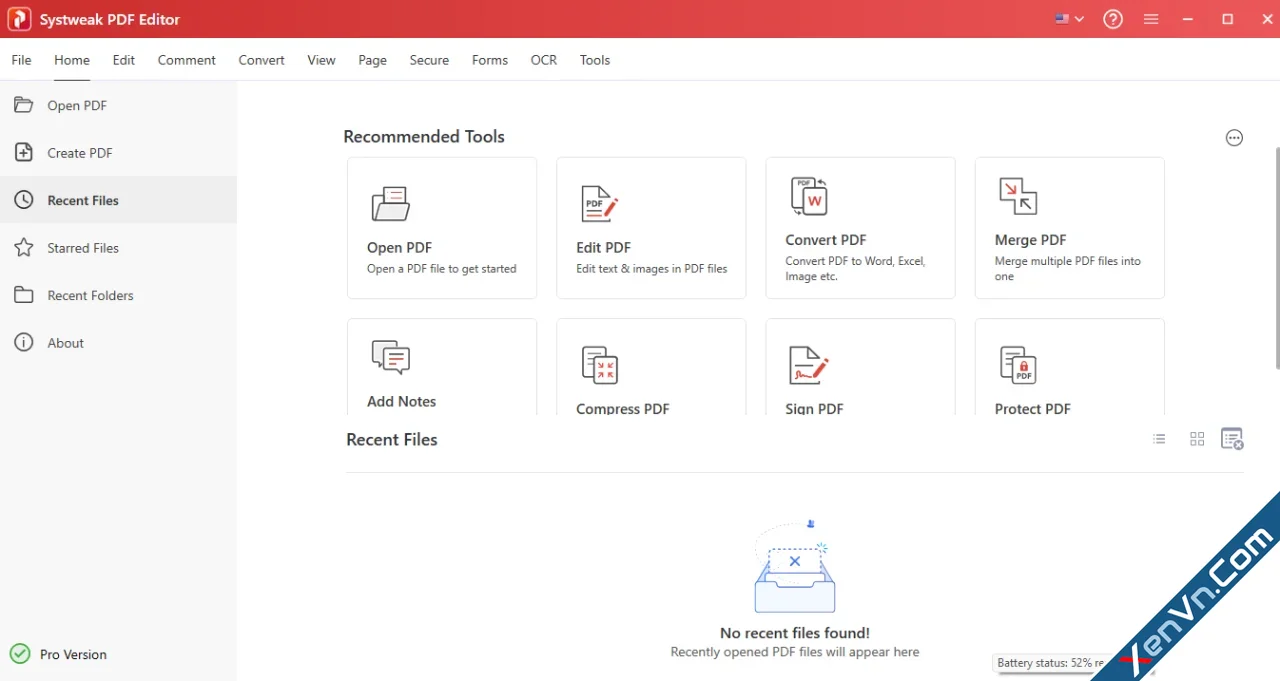This screenshot has height=681, width=1280.
Task: Open the About page
Action: (66, 343)
